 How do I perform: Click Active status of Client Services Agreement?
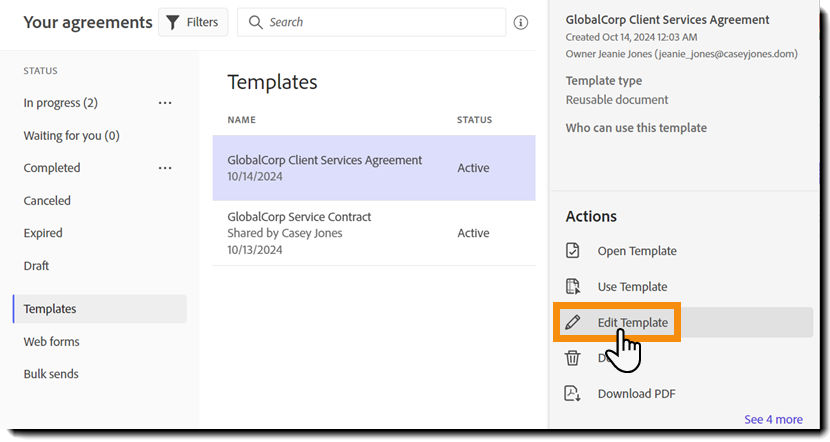[473, 168]
